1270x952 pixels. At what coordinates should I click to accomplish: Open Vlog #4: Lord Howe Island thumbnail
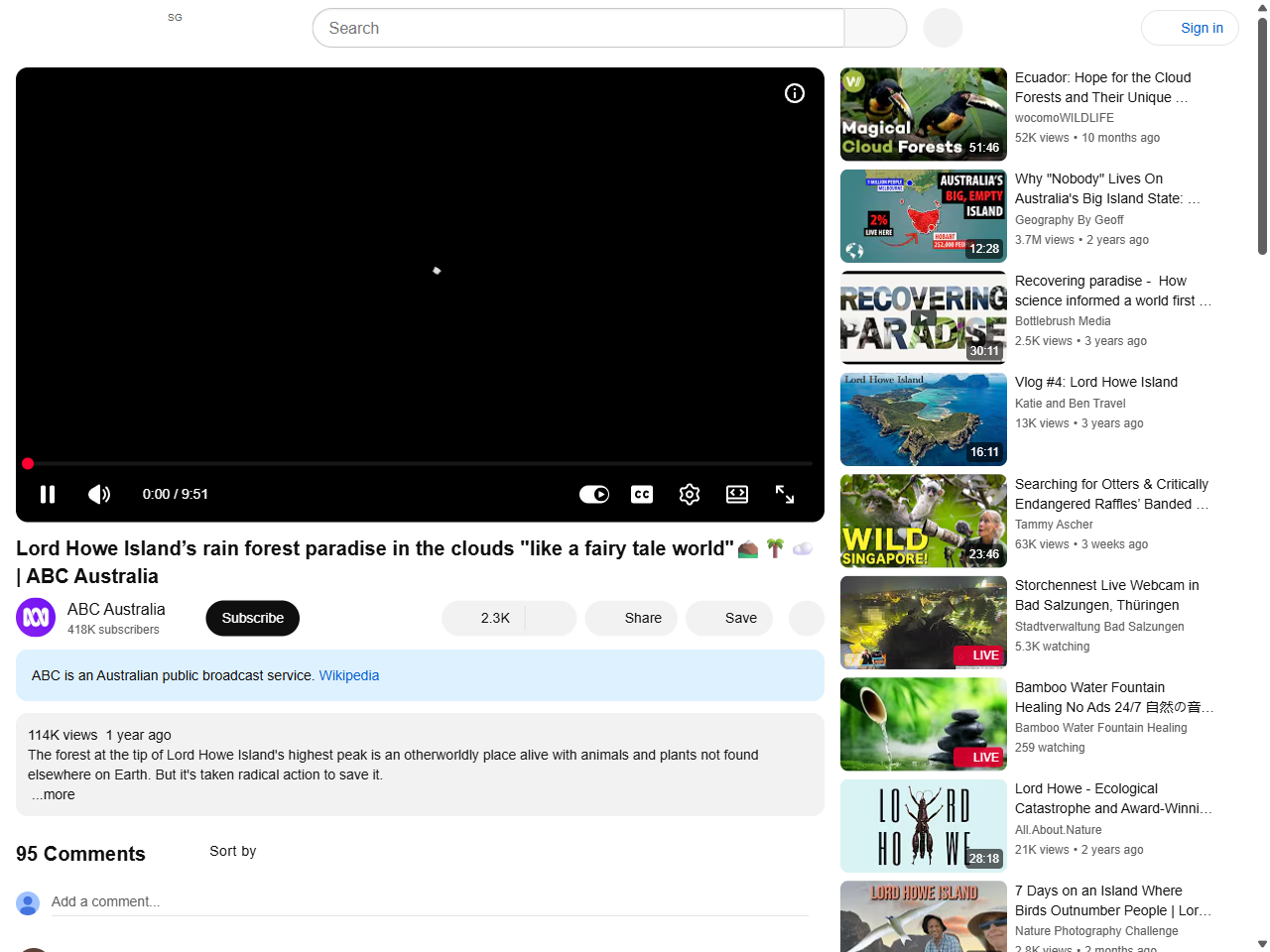coord(924,419)
